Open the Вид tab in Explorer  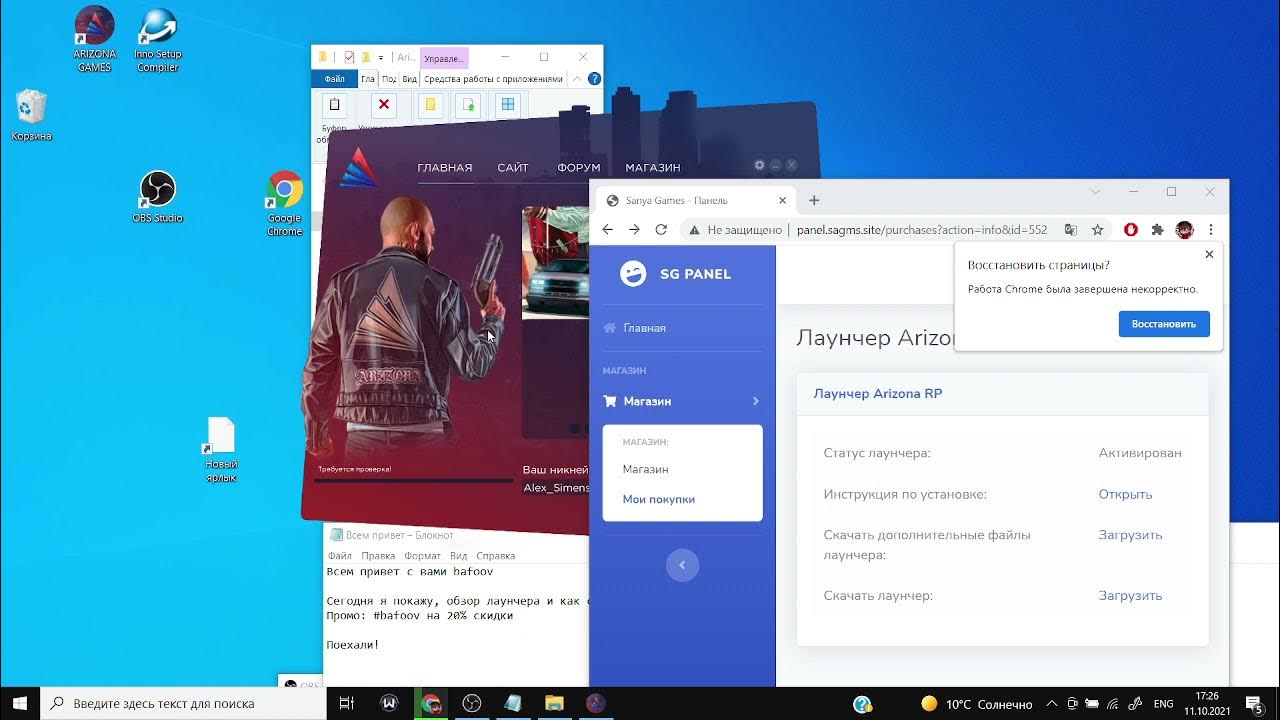coord(409,79)
